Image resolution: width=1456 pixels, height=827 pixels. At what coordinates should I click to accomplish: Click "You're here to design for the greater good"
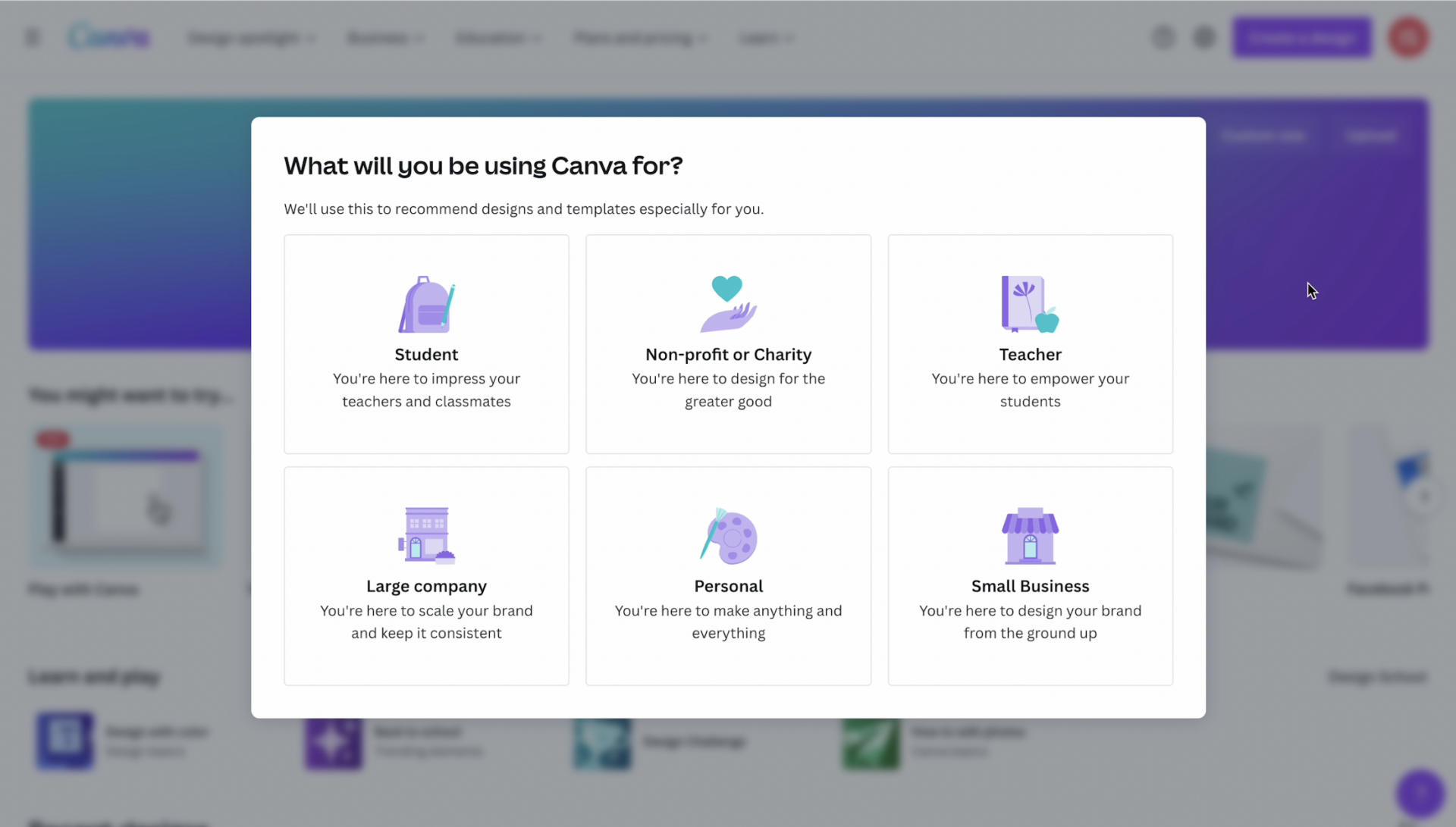(x=728, y=390)
